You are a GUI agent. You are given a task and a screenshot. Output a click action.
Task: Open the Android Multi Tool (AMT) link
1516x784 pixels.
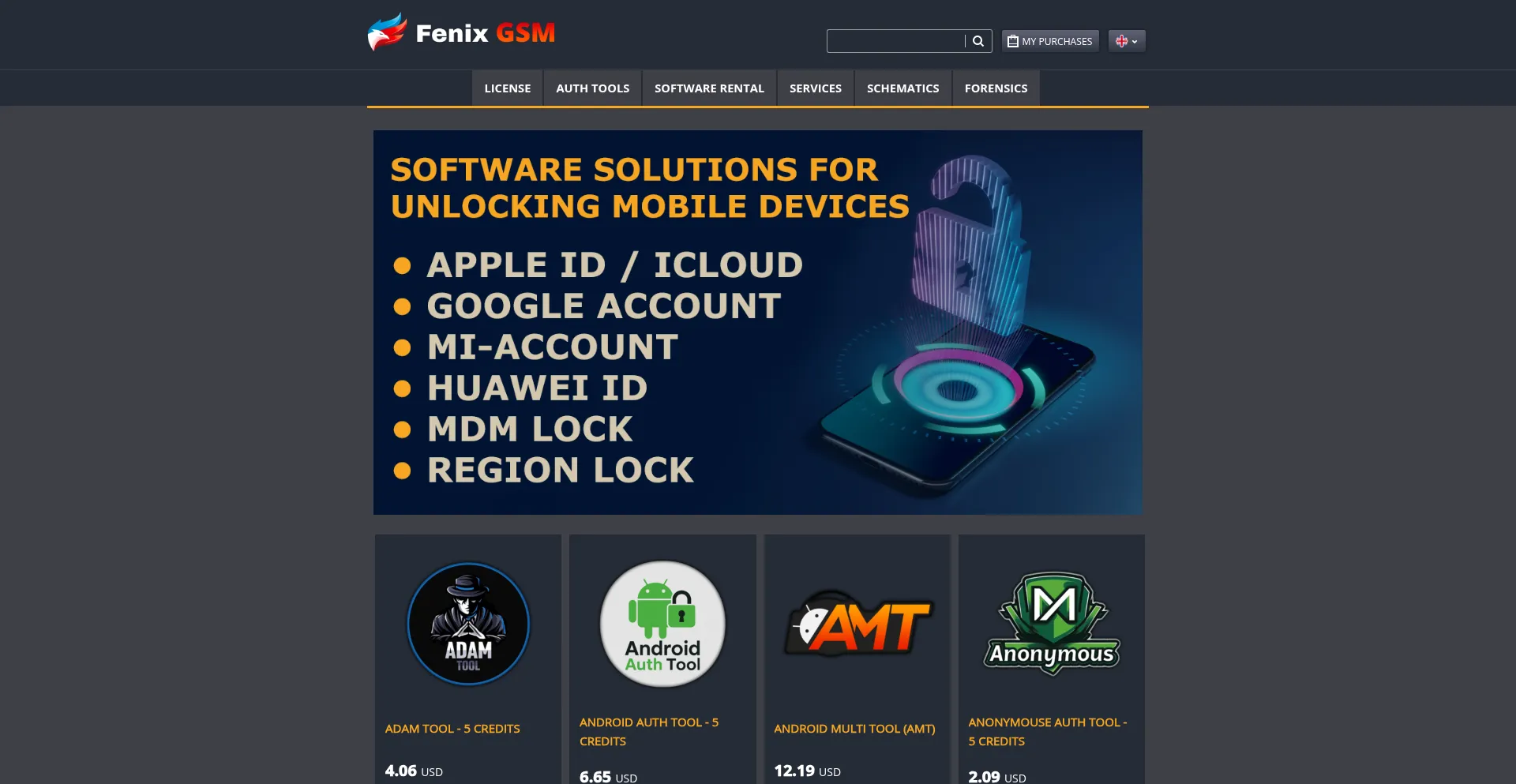pos(854,729)
